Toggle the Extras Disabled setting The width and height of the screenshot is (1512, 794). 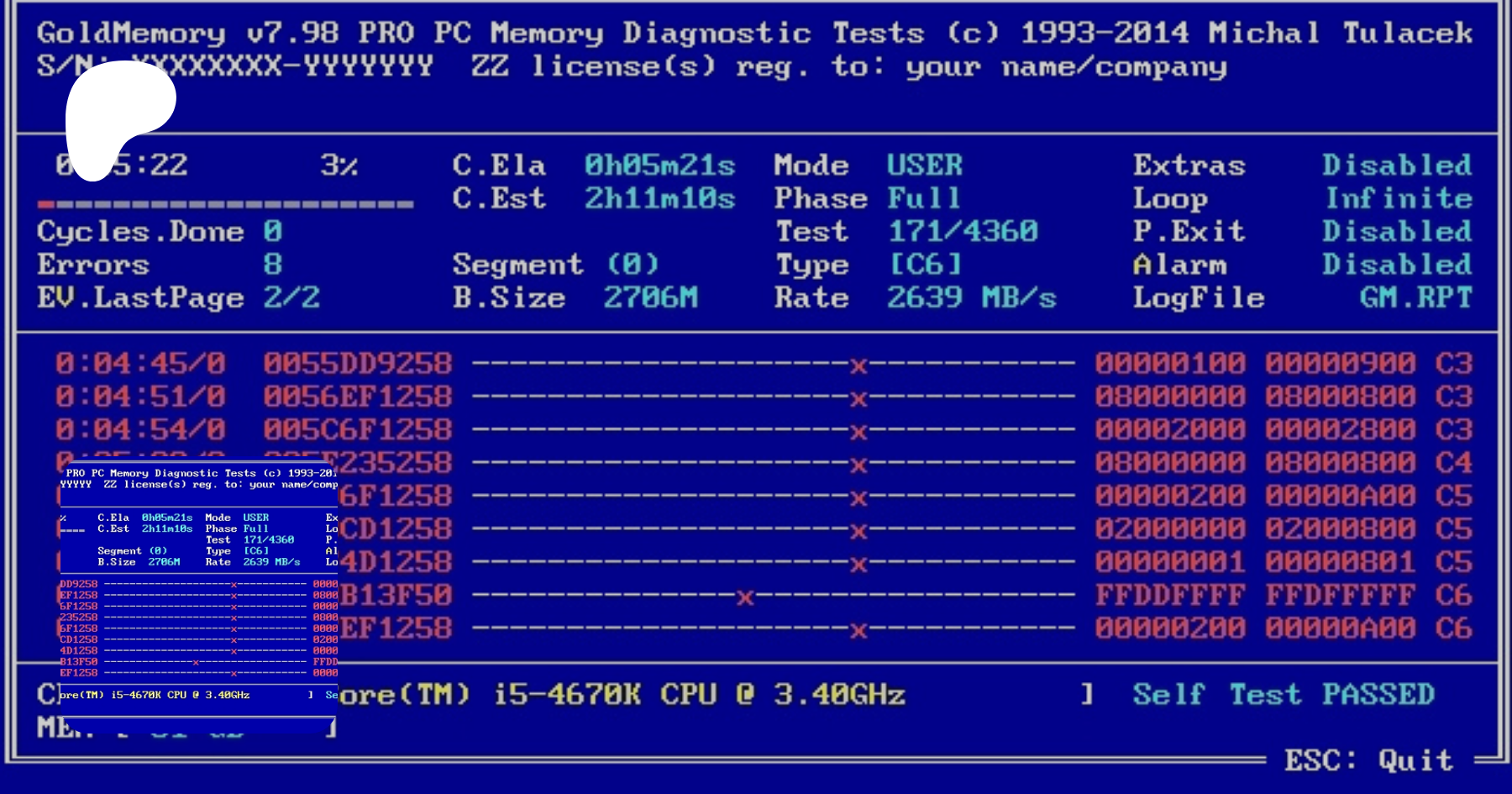[1396, 165]
